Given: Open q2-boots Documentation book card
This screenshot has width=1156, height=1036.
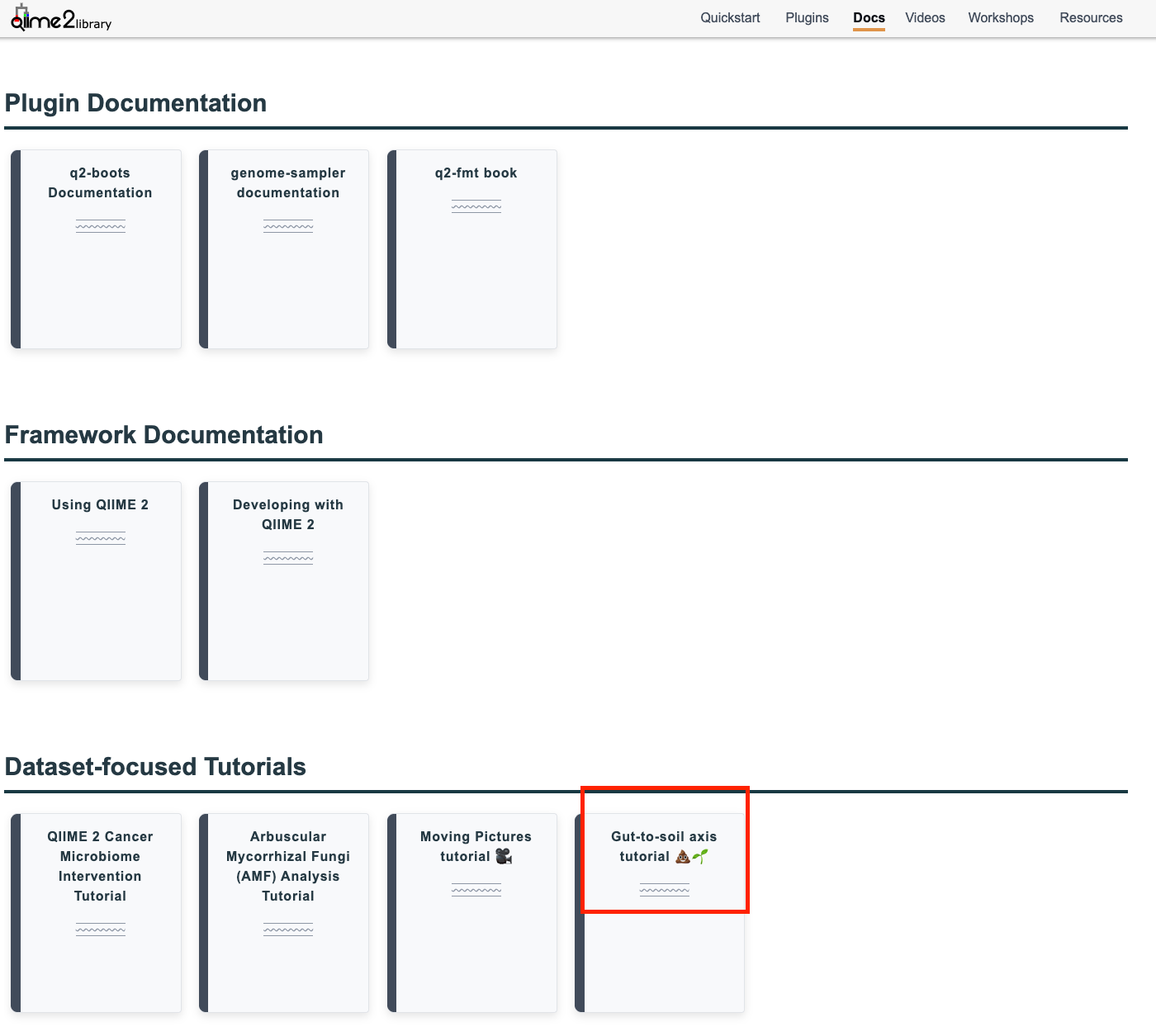Looking at the screenshot, I should point(100,248).
